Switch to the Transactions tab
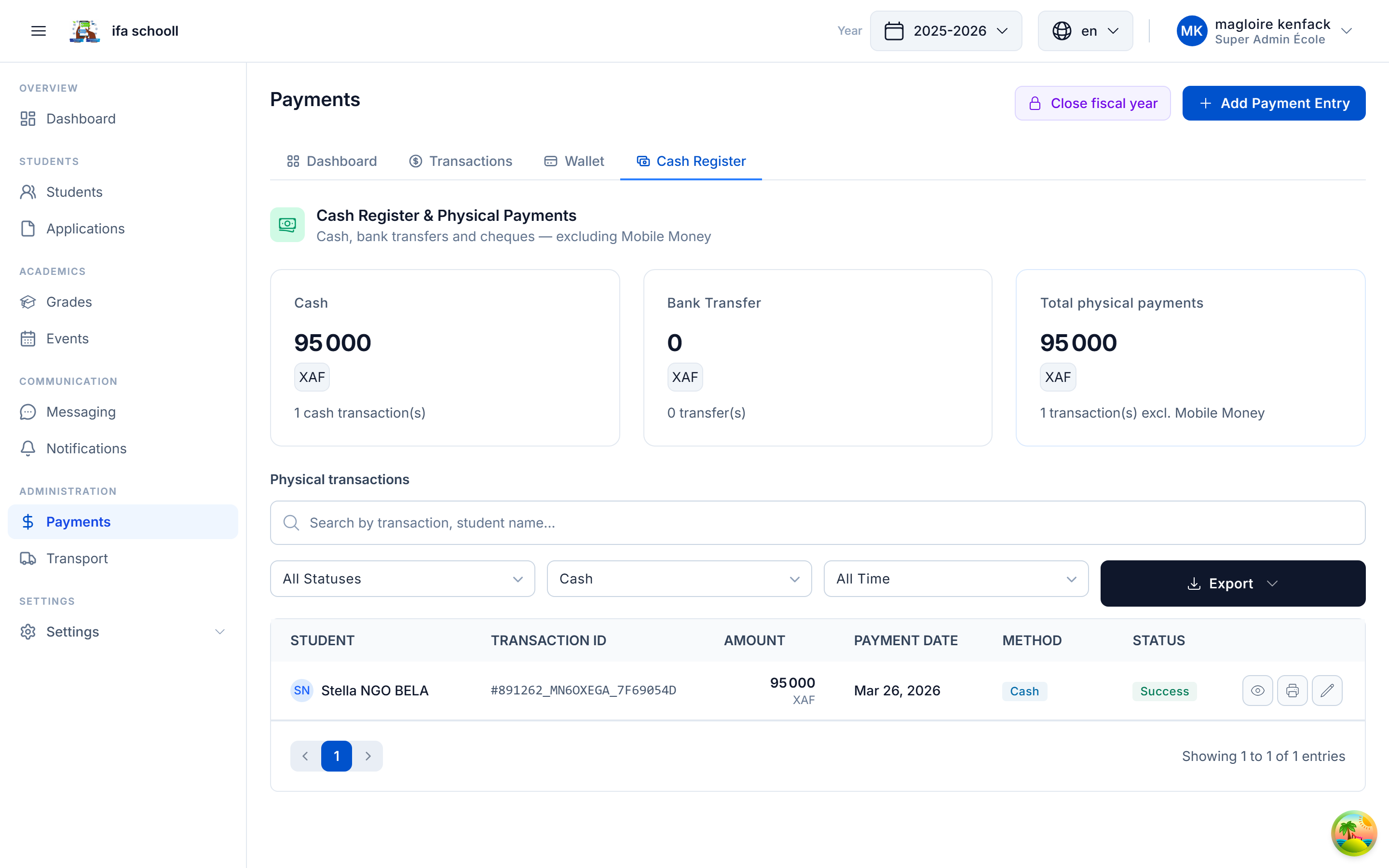The image size is (1389, 868). [x=460, y=162]
